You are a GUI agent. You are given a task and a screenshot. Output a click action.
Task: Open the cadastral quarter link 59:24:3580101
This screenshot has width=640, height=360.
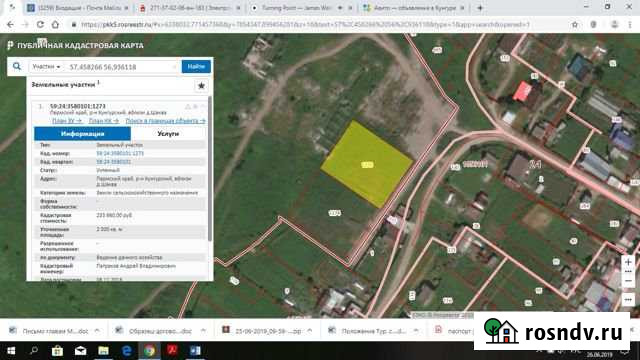point(113,162)
